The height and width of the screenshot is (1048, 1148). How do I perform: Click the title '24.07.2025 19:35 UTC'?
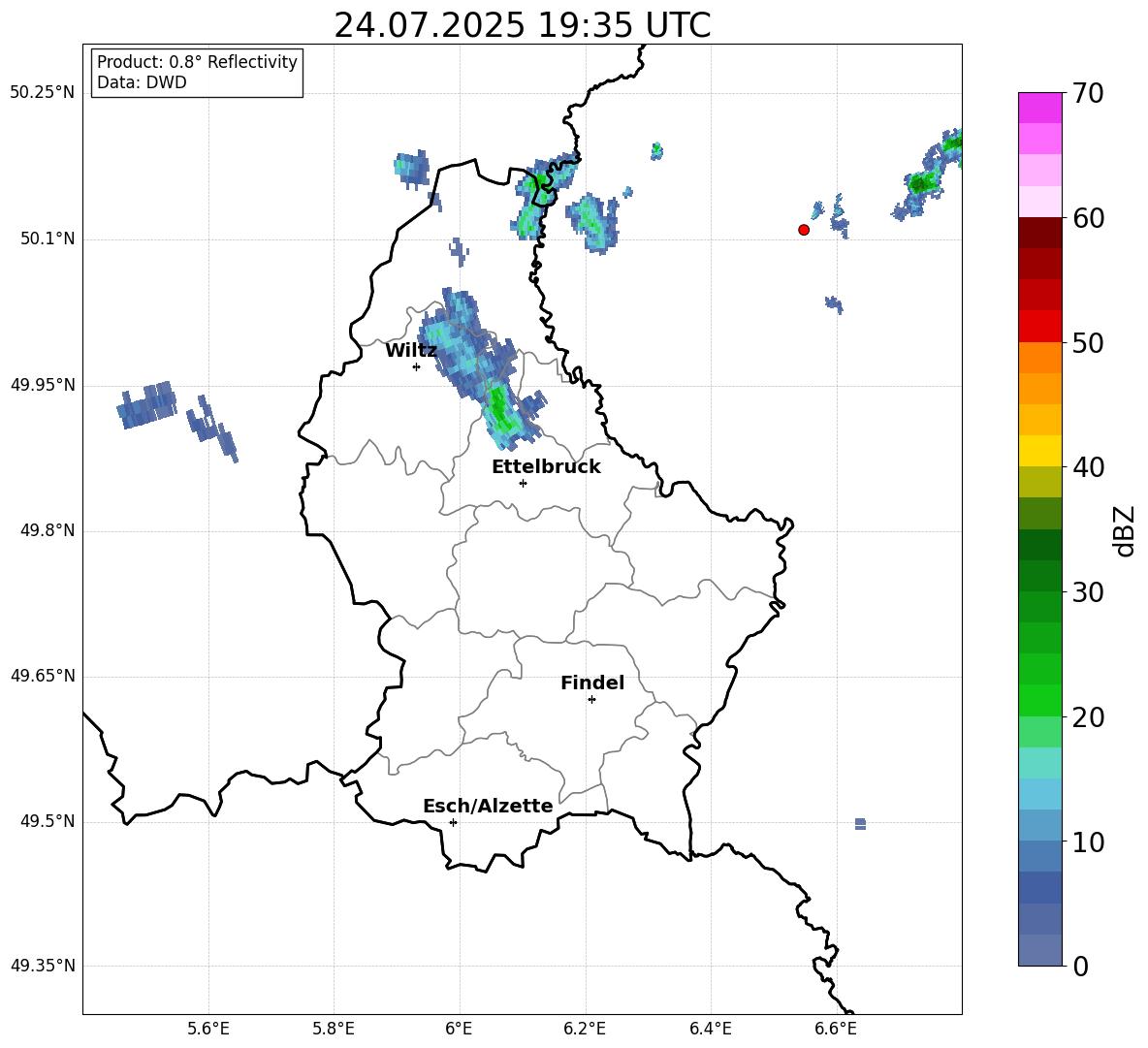tap(522, 25)
